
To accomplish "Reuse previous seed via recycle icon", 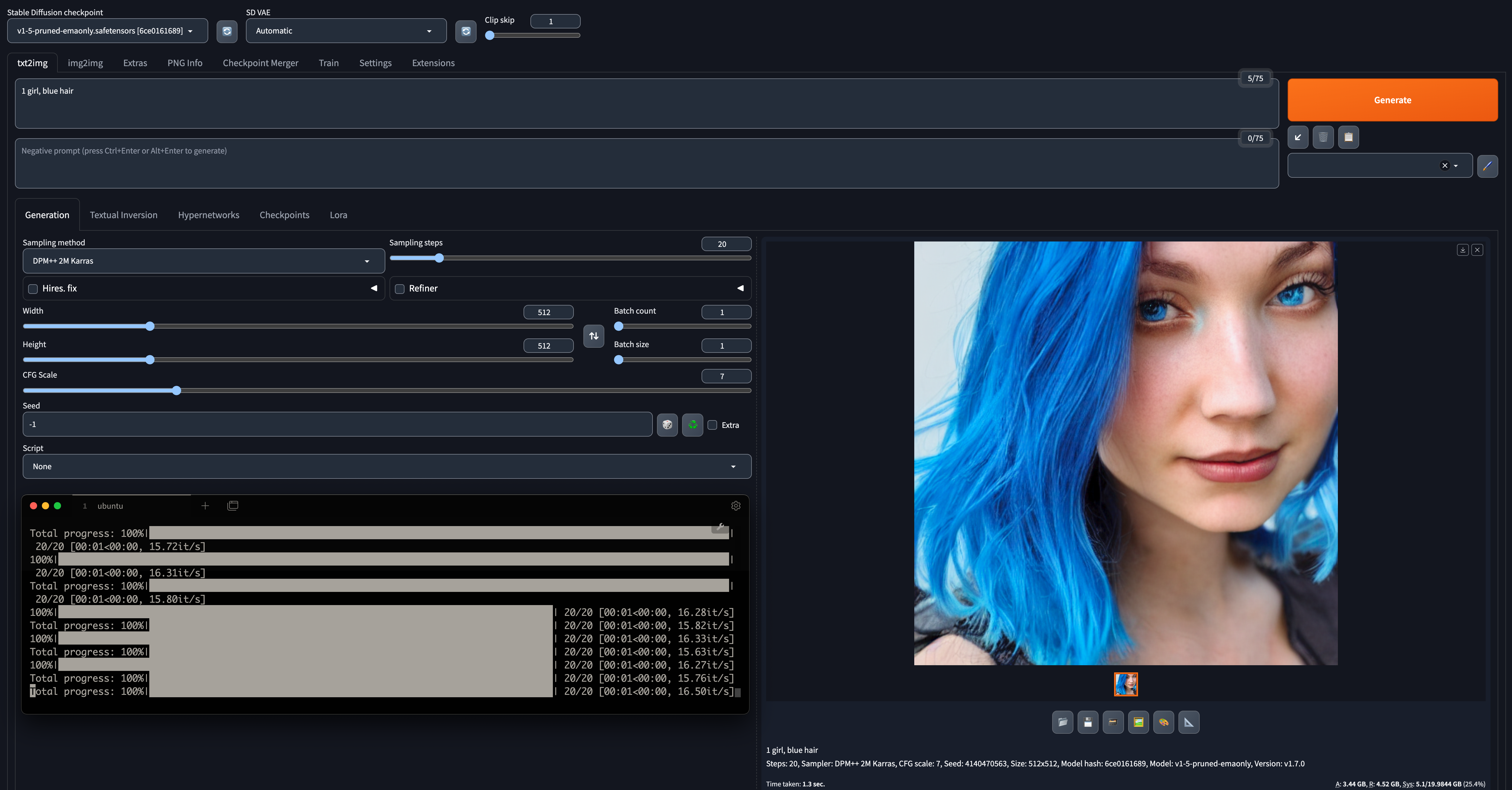I will coord(692,424).
